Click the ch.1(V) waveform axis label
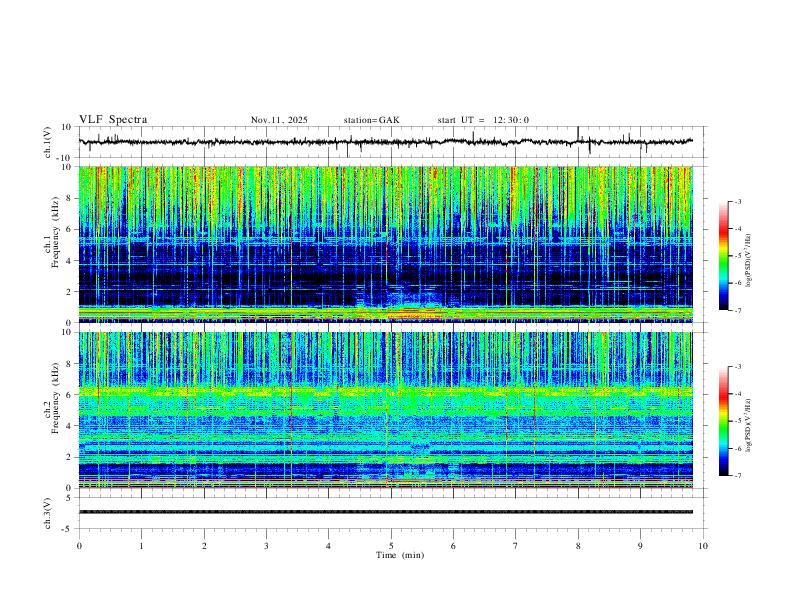The image size is (792, 612). point(48,142)
